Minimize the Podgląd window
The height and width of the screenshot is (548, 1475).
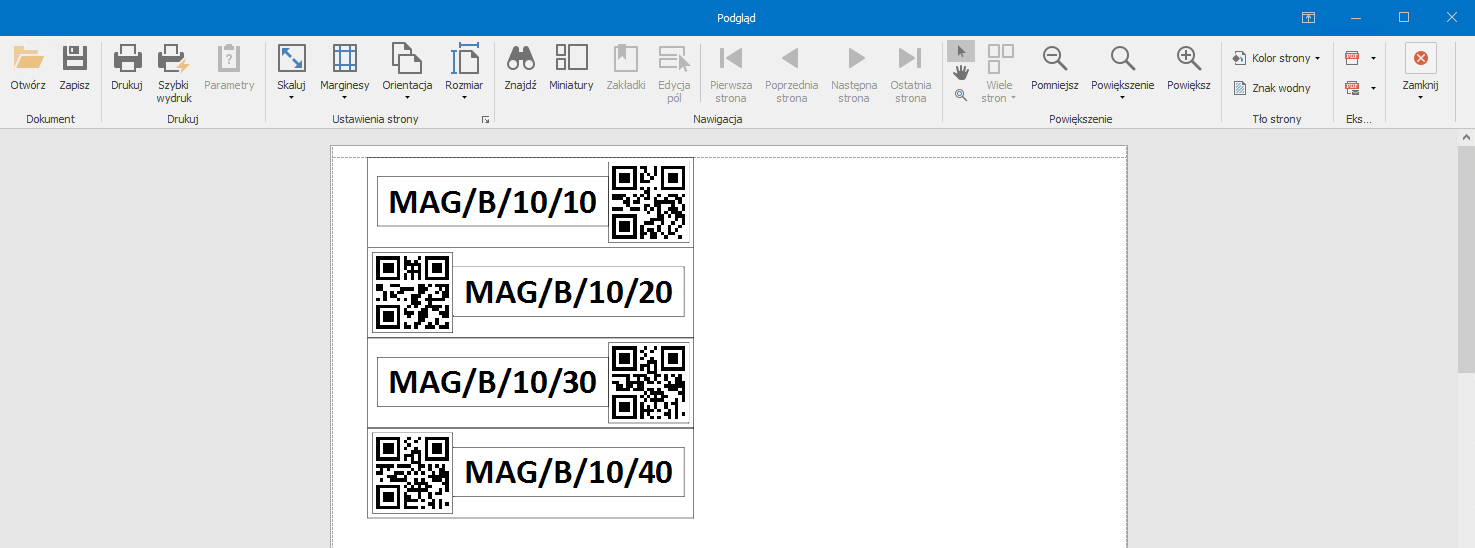[x=1356, y=17]
